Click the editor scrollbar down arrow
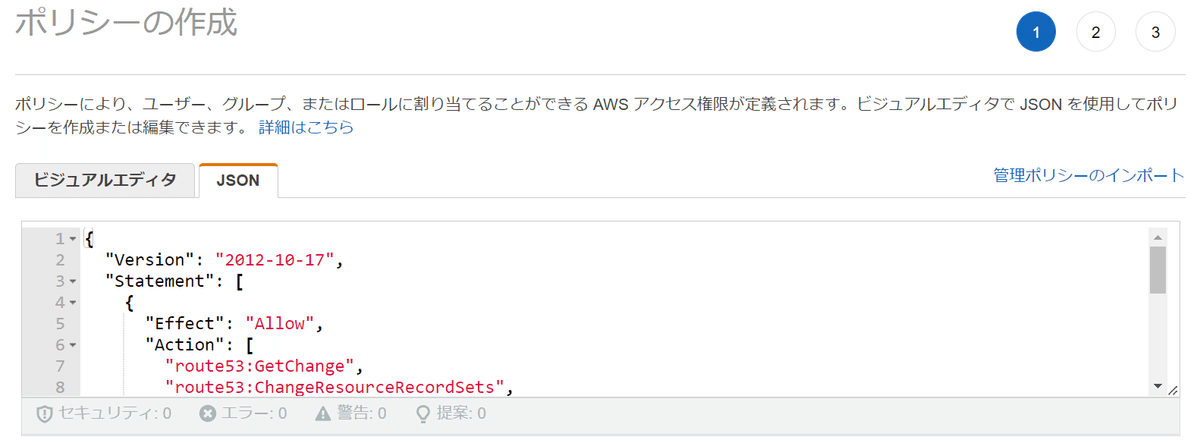This screenshot has width=1200, height=443. pos(1158,386)
